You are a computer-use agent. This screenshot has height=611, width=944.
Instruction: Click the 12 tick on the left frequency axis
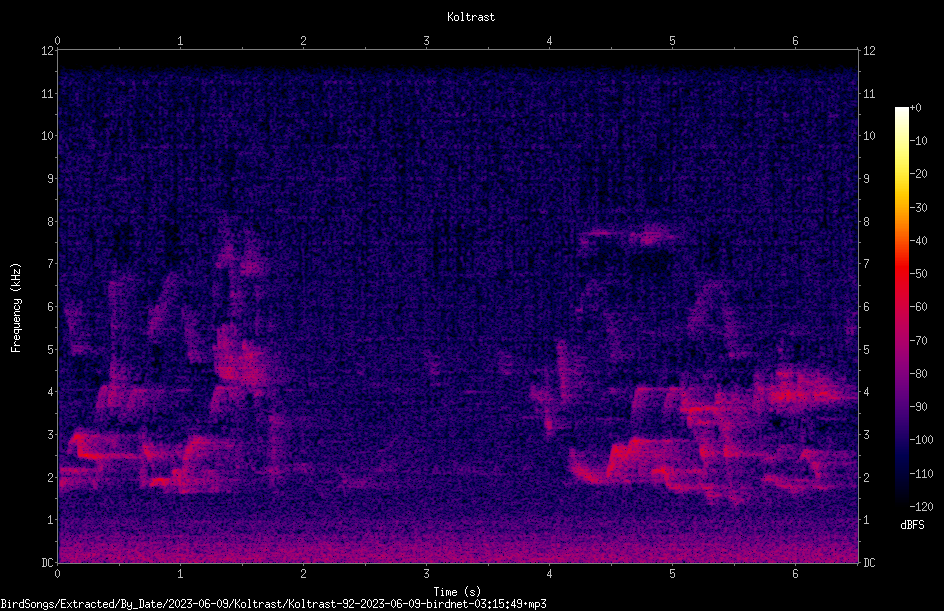47,51
